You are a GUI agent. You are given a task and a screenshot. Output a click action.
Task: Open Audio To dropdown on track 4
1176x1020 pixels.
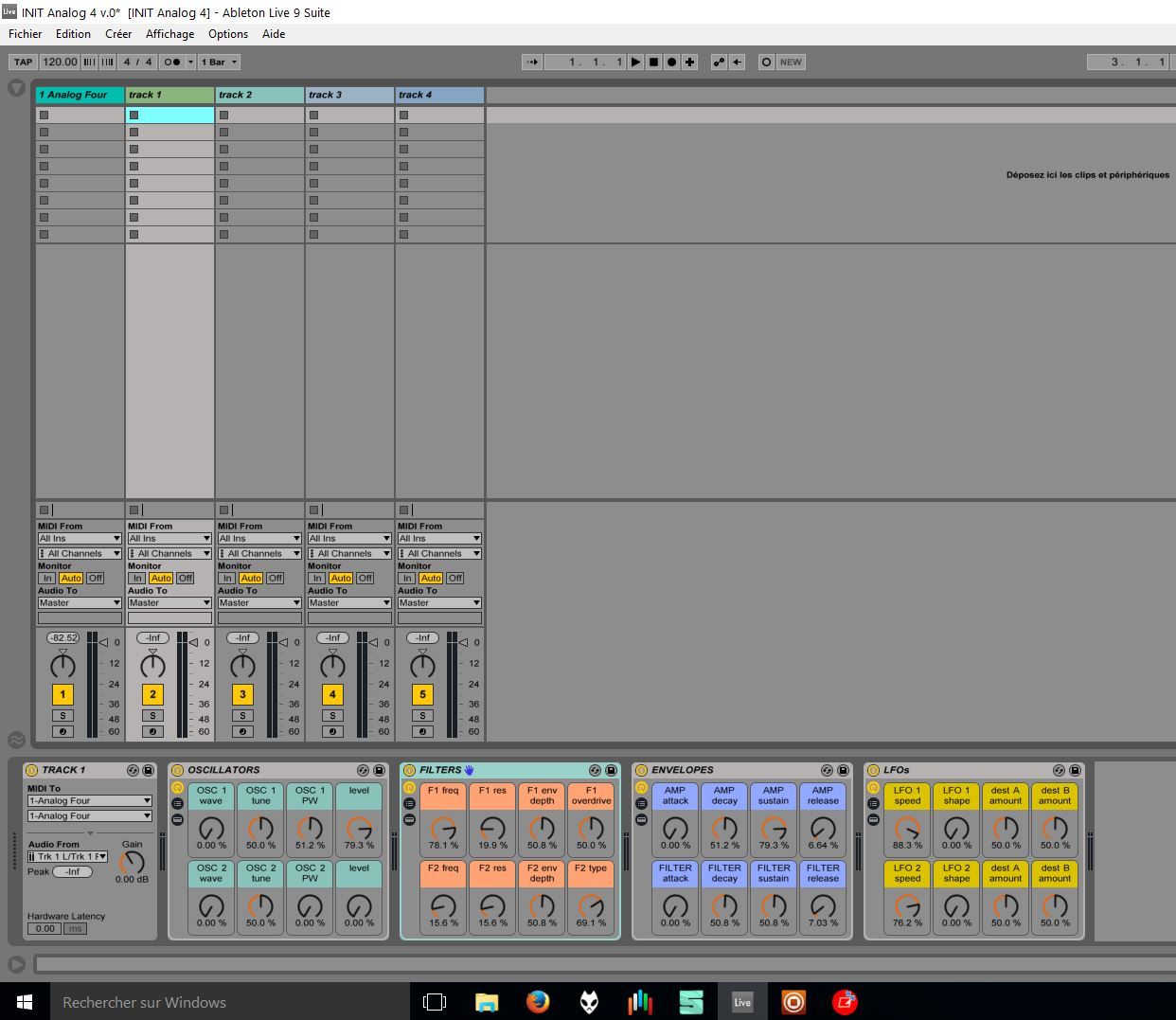[439, 603]
